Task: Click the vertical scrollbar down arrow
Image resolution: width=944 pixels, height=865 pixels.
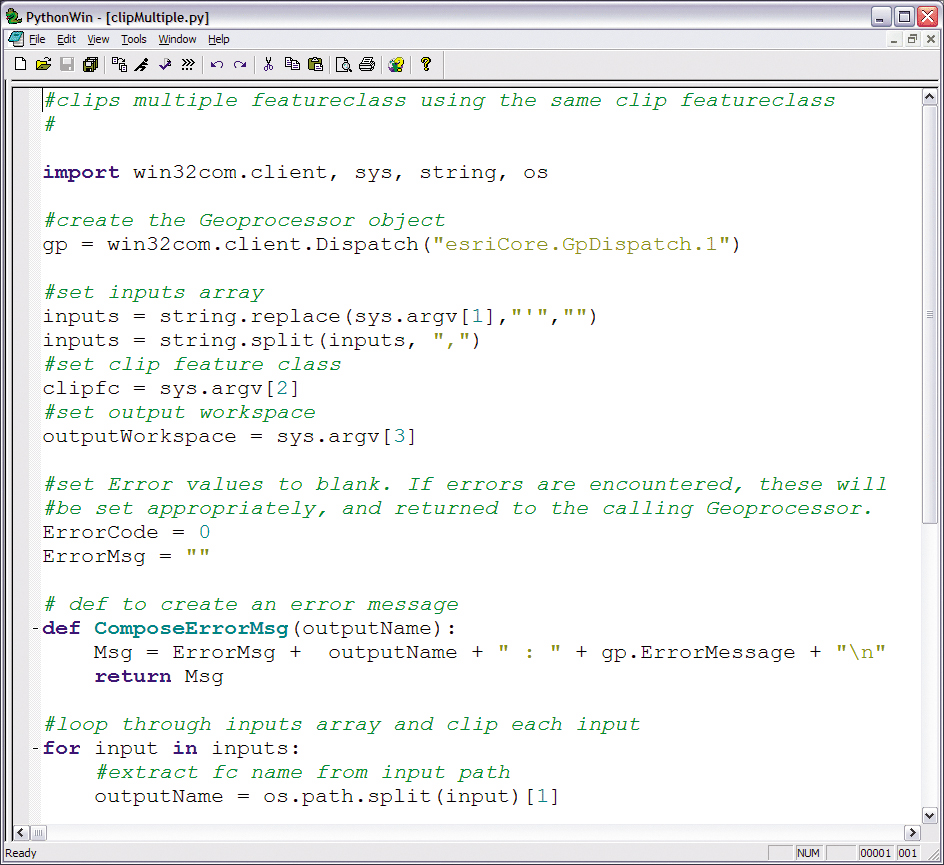Action: [929, 816]
